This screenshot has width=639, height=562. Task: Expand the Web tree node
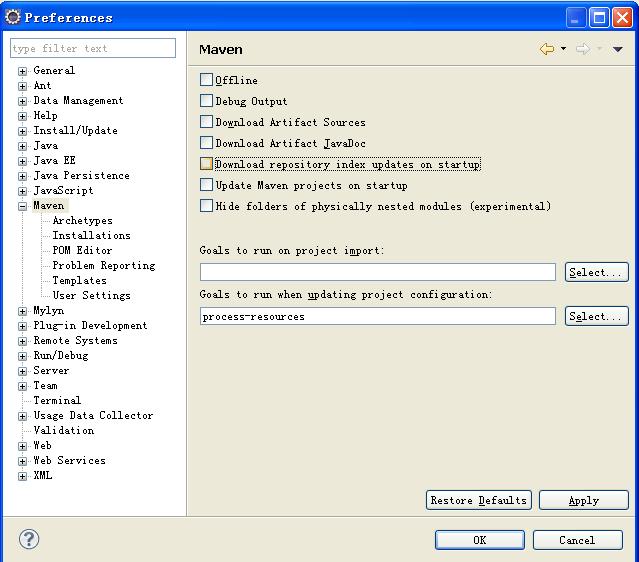[x=22, y=446]
